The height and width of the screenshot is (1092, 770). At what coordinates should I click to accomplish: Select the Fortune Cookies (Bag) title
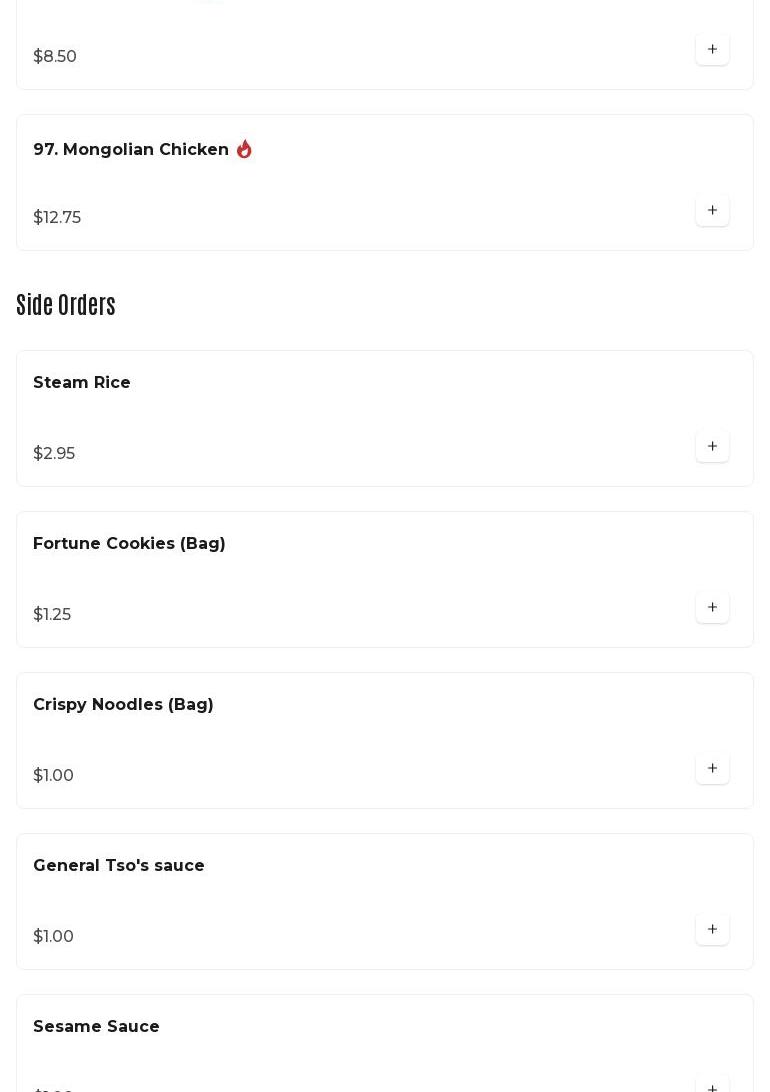[x=129, y=543]
